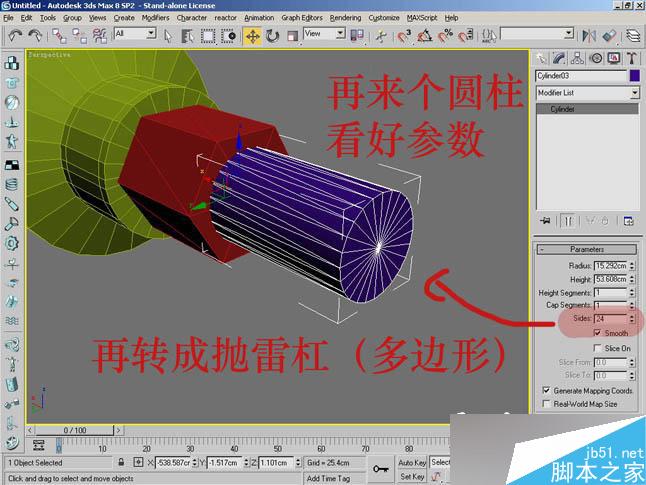646x485 pixels.
Task: Switch to Utilities hammer tab
Action: coord(632,58)
